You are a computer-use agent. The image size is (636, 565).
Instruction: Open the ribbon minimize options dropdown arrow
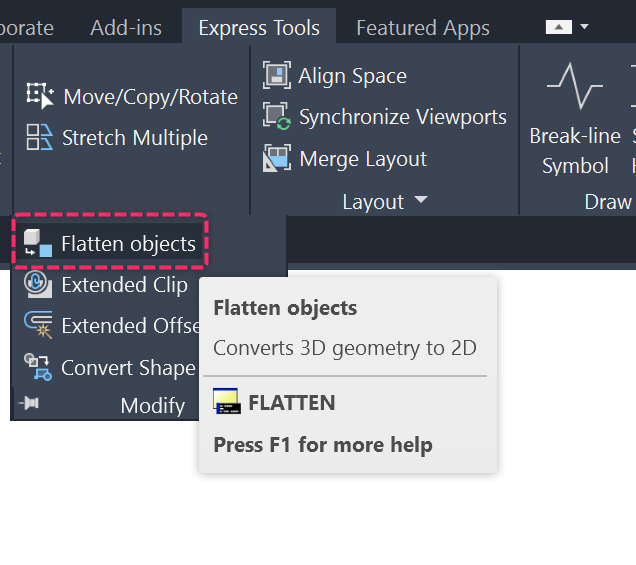tap(585, 27)
